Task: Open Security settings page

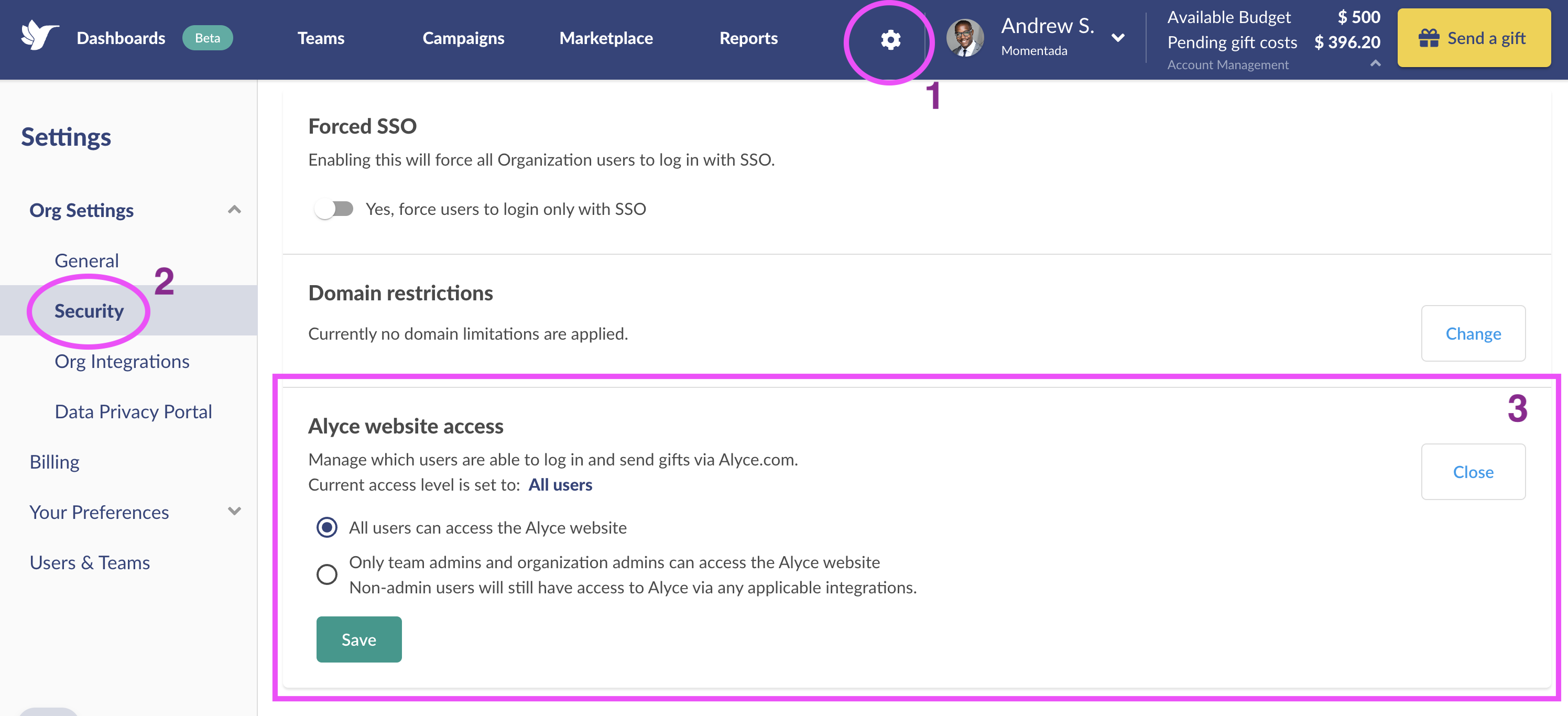Action: point(90,310)
